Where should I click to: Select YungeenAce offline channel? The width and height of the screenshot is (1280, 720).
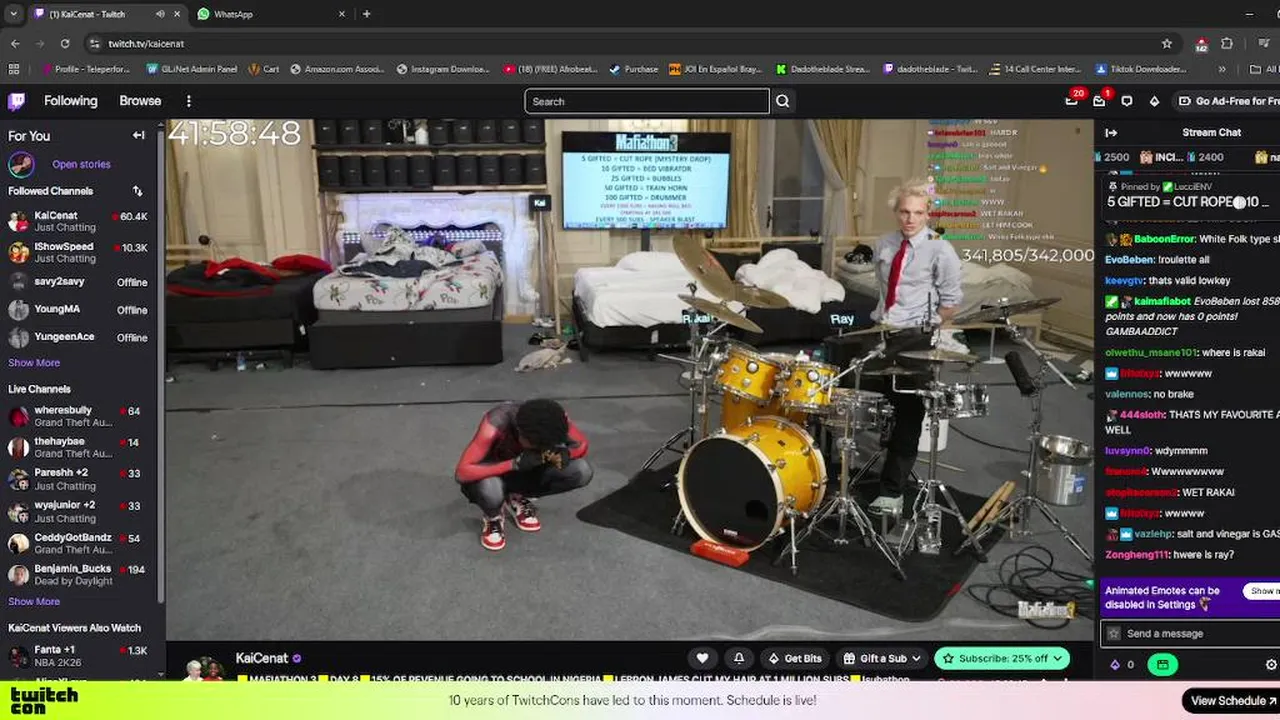tap(78, 337)
